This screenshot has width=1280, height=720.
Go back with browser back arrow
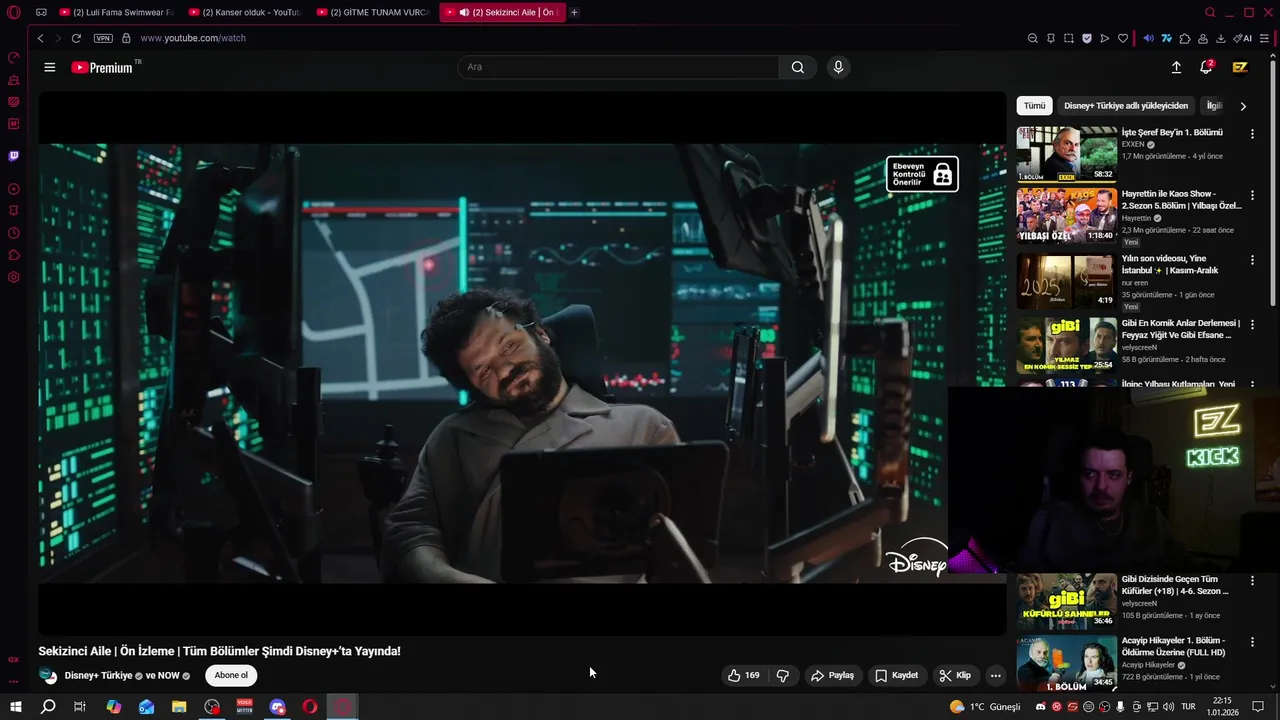pos(40,38)
